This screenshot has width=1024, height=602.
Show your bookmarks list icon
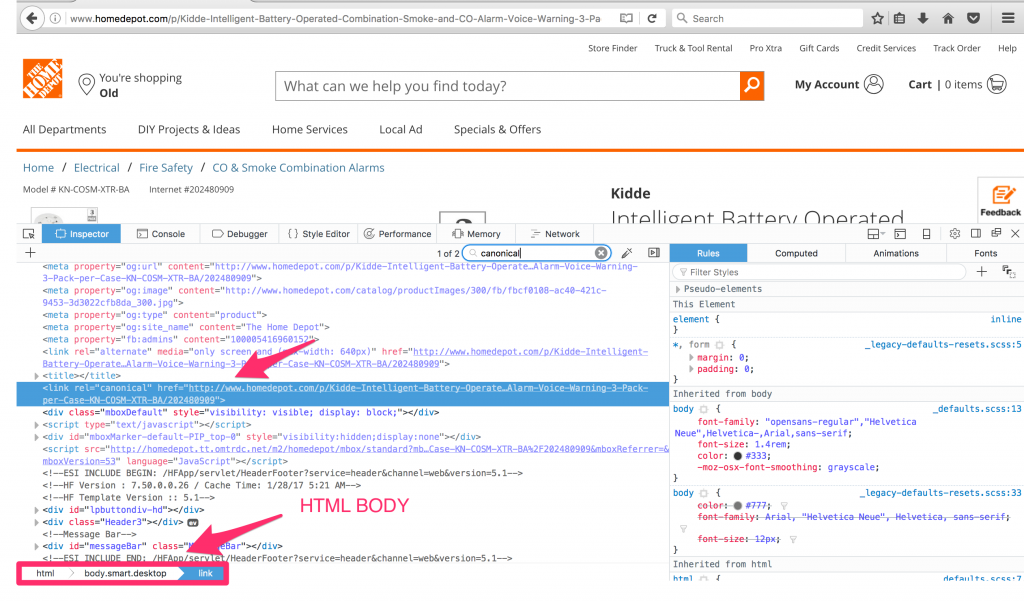click(x=899, y=18)
